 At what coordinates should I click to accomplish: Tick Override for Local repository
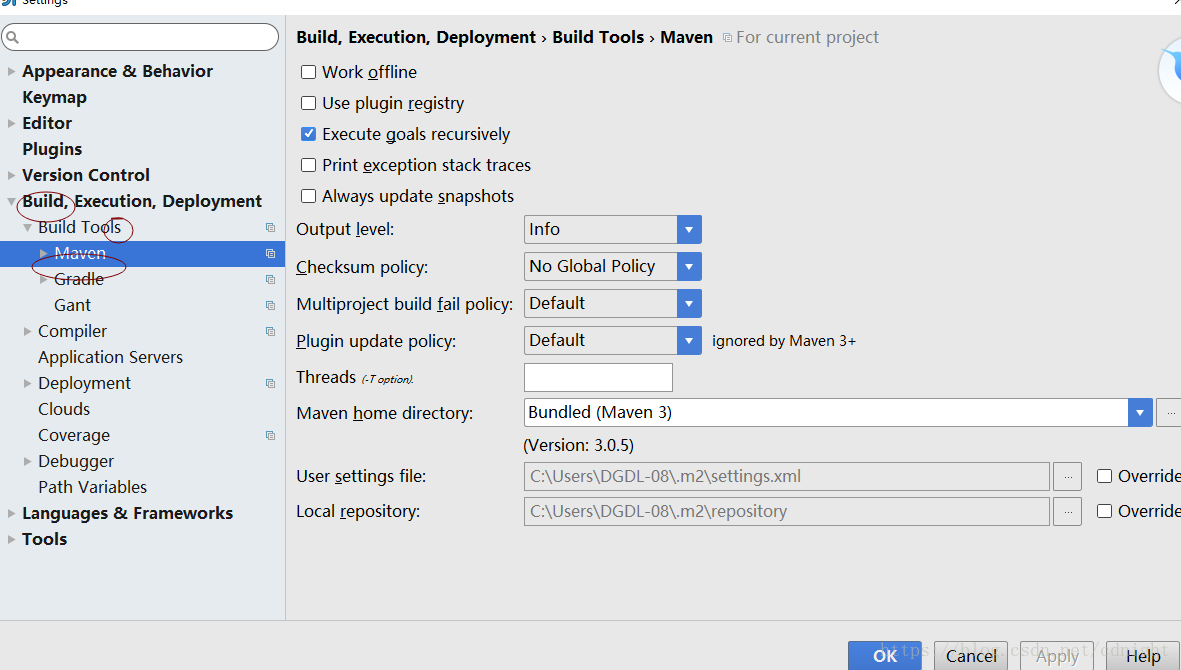(1104, 511)
